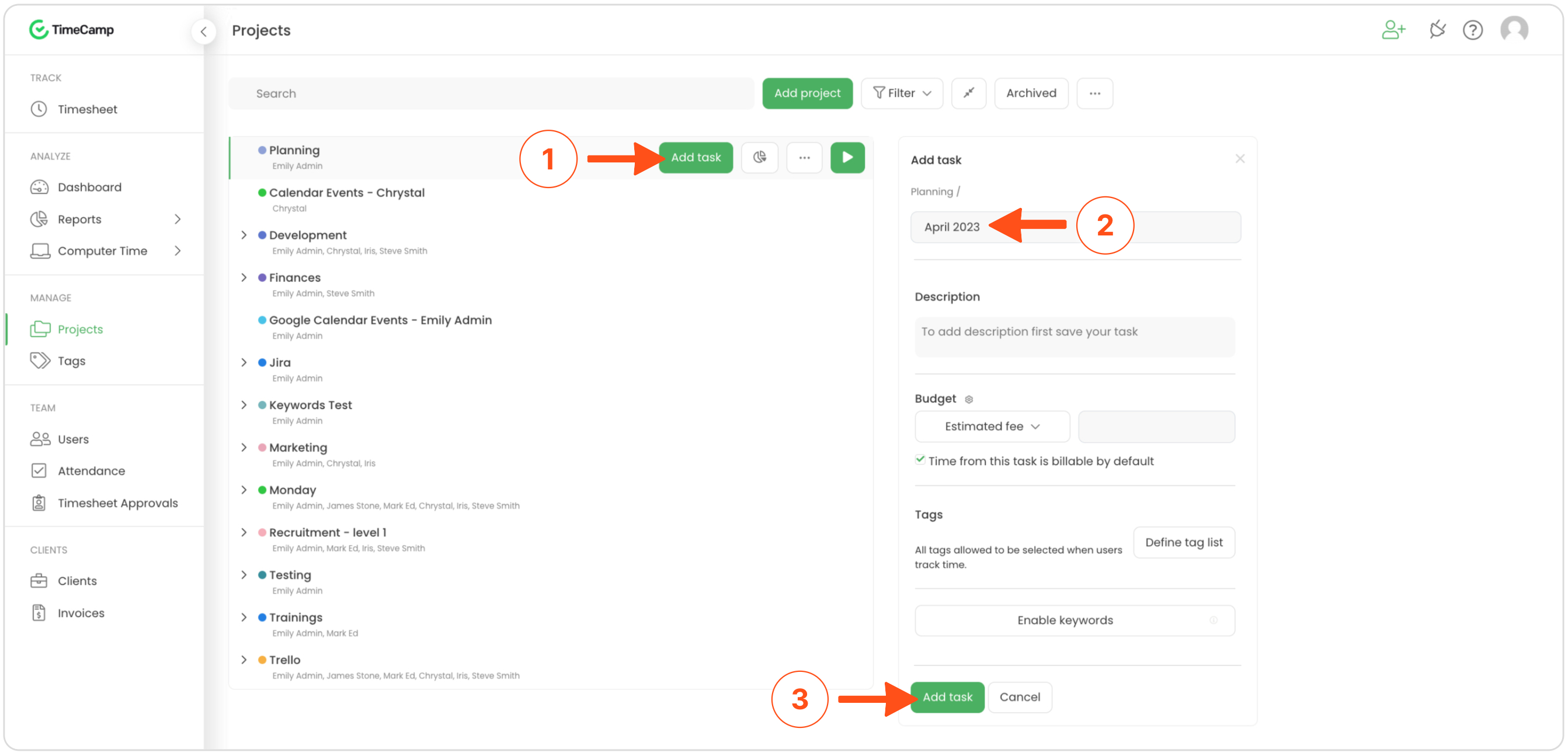Viewport: 1568px width, 756px height.
Task: Open the Estimated fee dropdown
Action: pyautogui.click(x=992, y=426)
